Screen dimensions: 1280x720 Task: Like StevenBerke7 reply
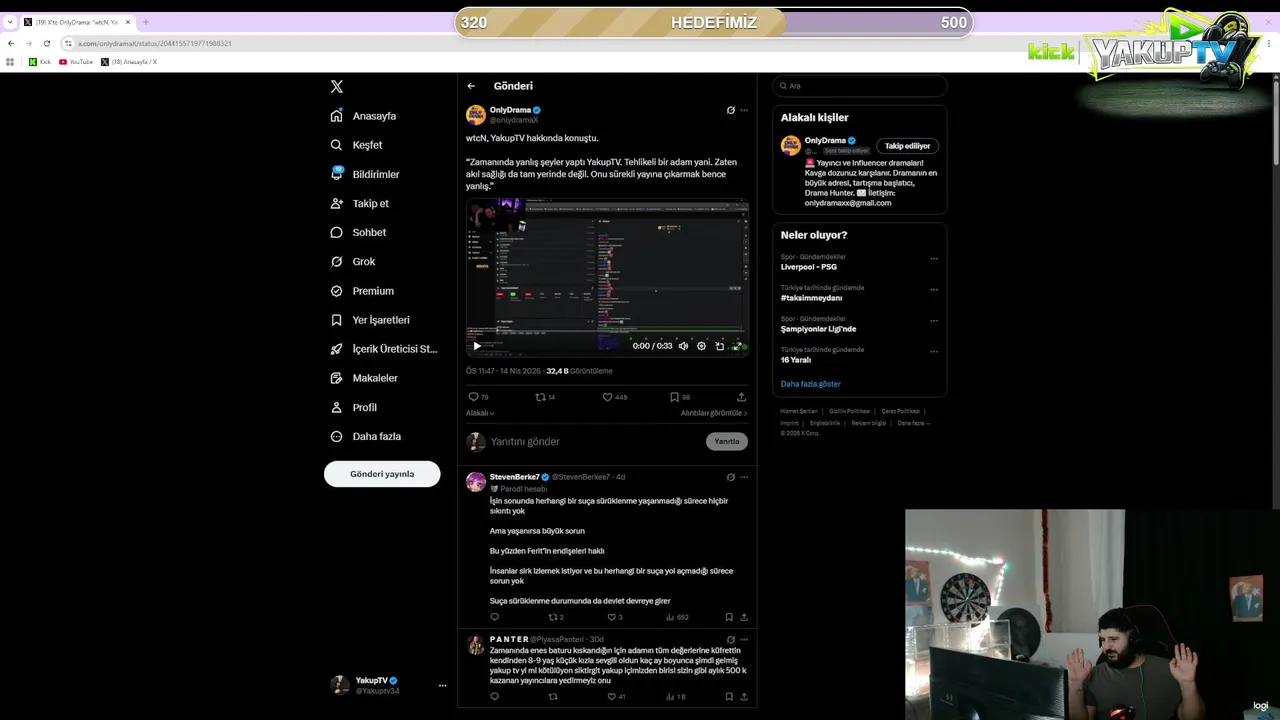(615, 617)
